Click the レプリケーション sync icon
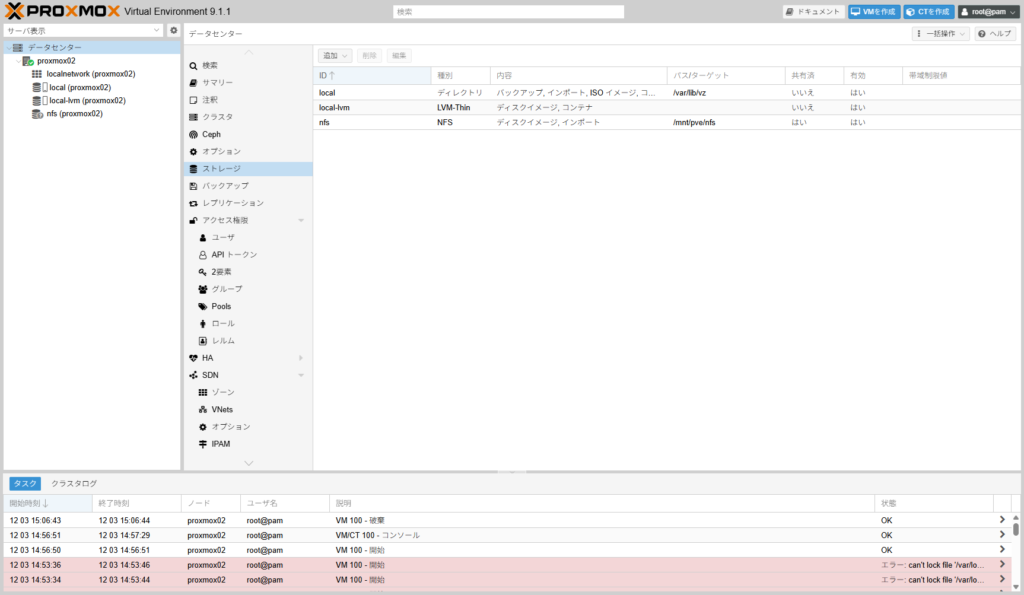Screen dimensions: 1024x595 (193, 203)
